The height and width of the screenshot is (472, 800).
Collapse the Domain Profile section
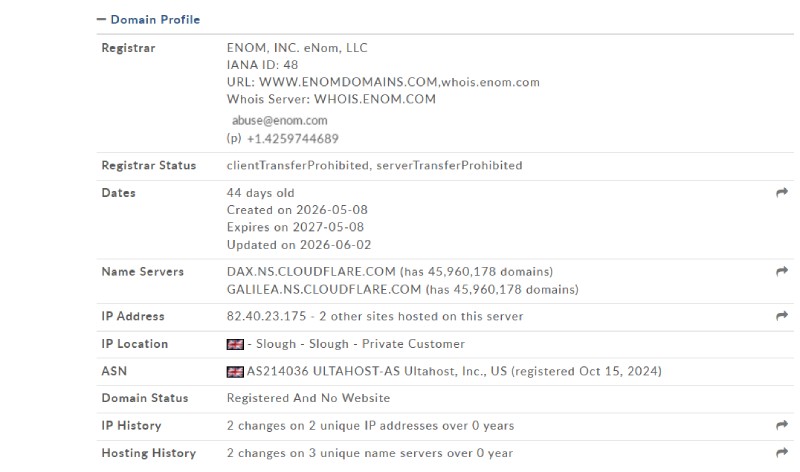101,19
